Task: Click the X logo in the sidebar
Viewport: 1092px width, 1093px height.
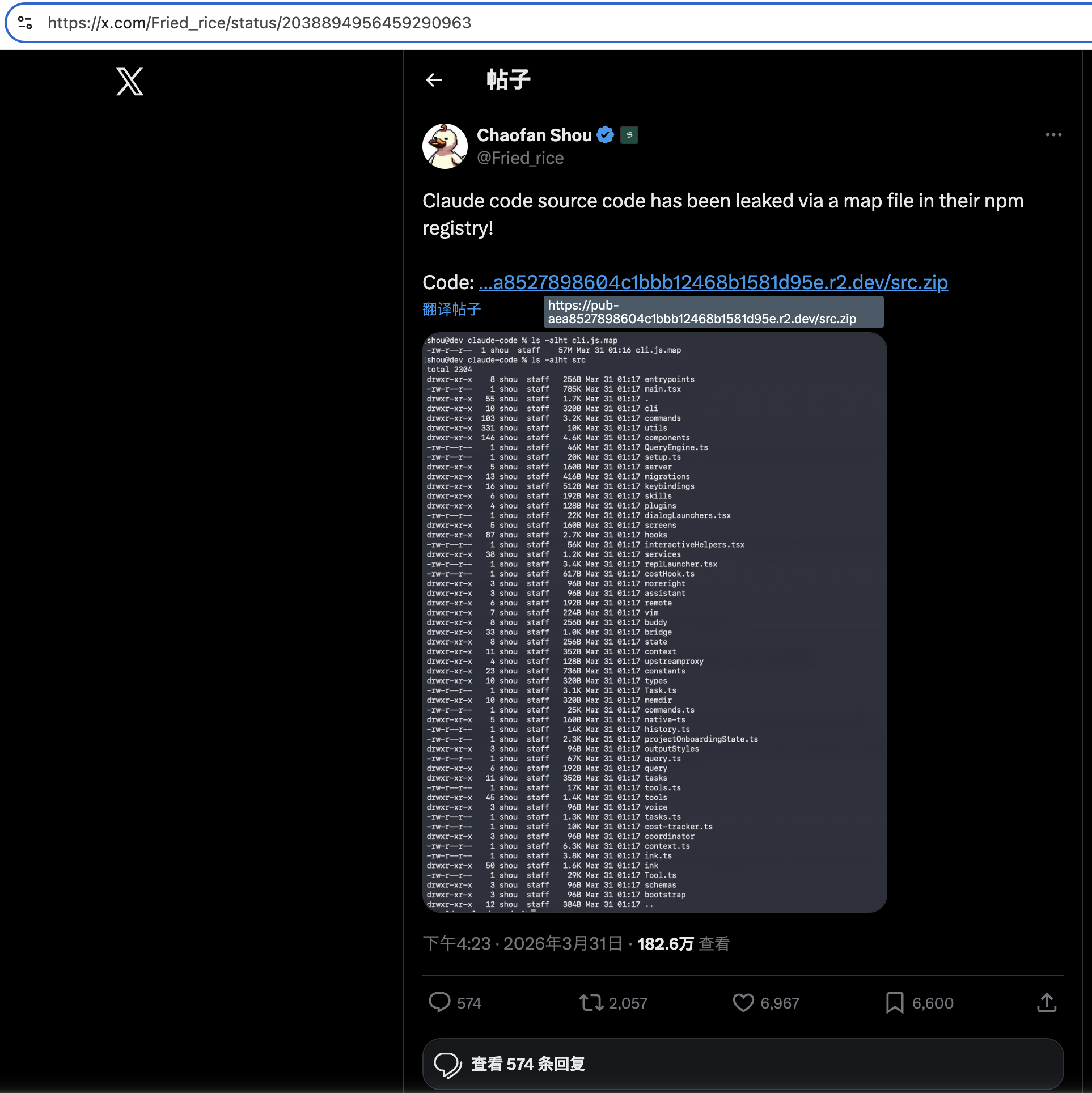Action: (x=130, y=82)
